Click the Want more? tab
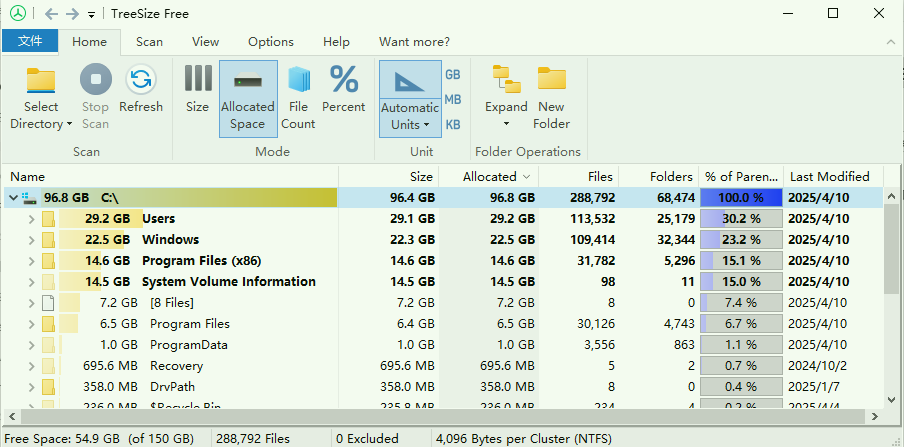Screen dimensions: 904x447 (414, 42)
